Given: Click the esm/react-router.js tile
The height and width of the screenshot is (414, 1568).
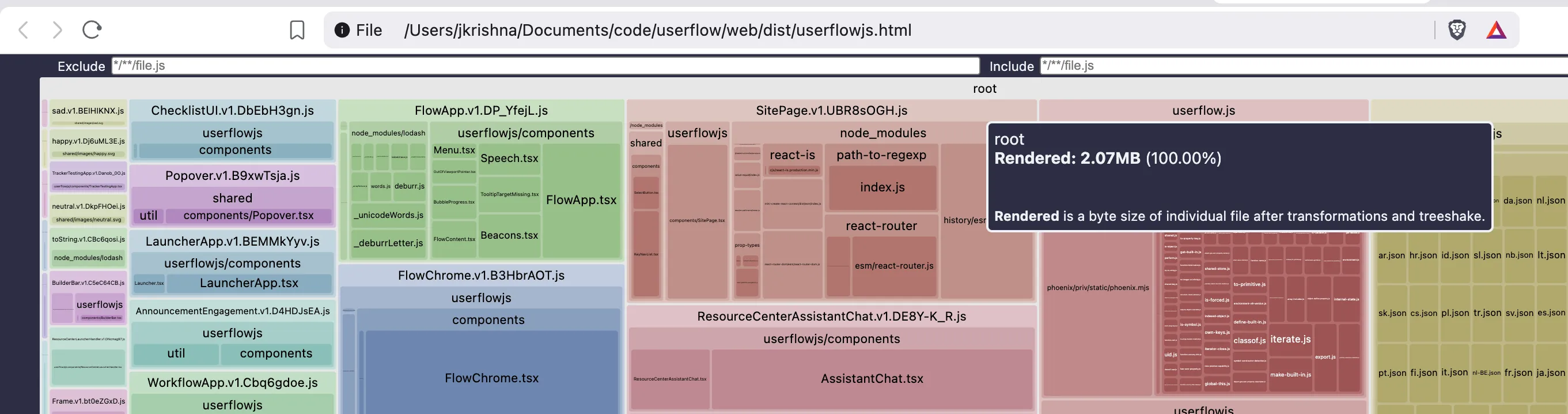Looking at the screenshot, I should coord(893,266).
